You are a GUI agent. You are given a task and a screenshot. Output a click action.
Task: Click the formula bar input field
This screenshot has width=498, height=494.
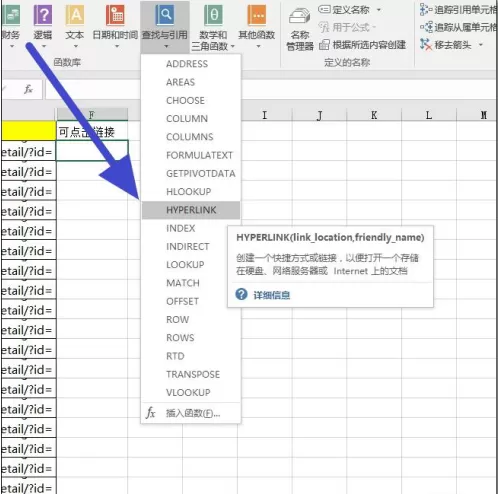click(270, 89)
